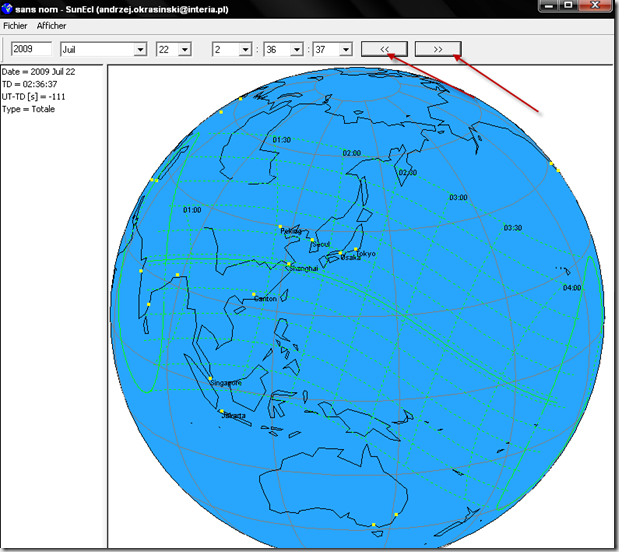The width and height of the screenshot is (619, 552).
Task: Click the 04:00 time label on globe
Action: [572, 288]
